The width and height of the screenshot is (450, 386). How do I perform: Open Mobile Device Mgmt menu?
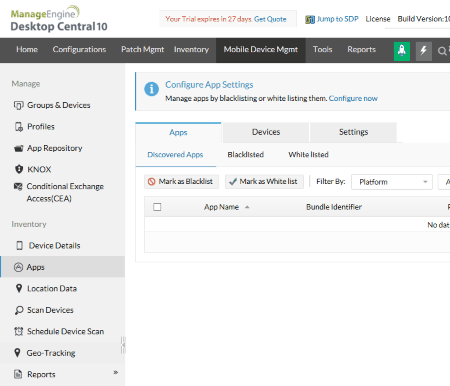pyautogui.click(x=261, y=50)
